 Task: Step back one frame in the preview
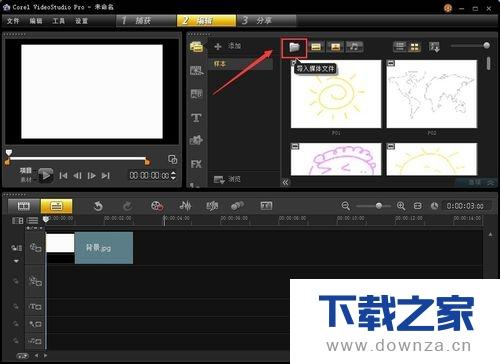point(77,176)
